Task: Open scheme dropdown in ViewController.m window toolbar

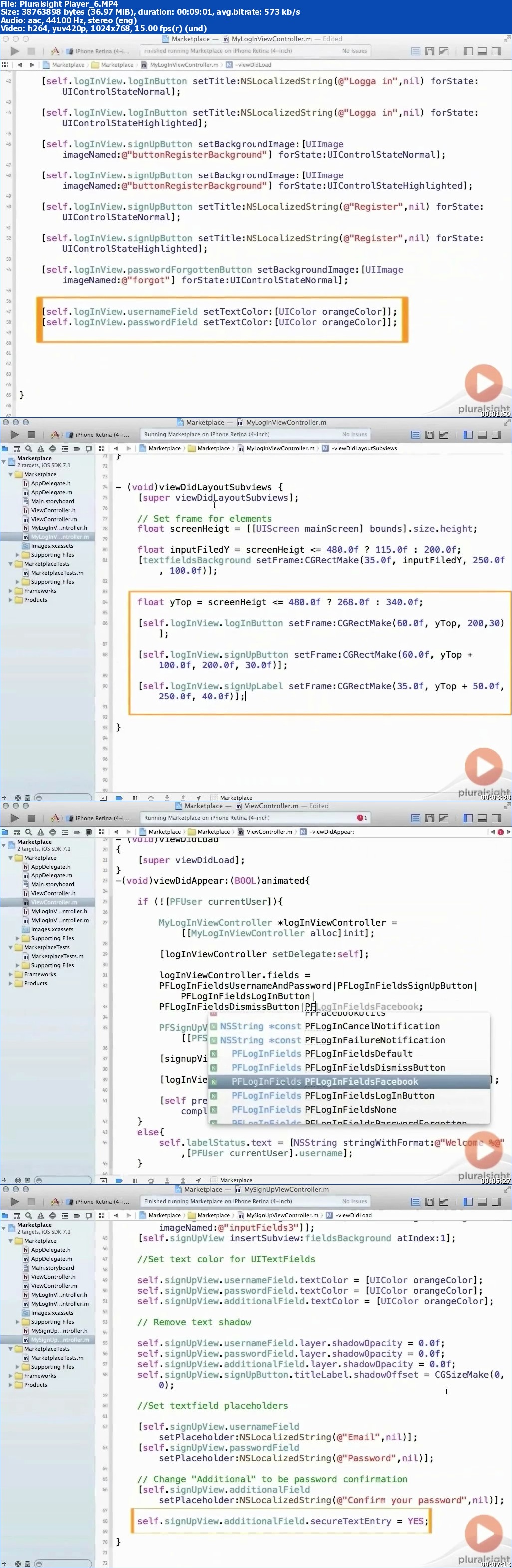Action: tap(90, 818)
